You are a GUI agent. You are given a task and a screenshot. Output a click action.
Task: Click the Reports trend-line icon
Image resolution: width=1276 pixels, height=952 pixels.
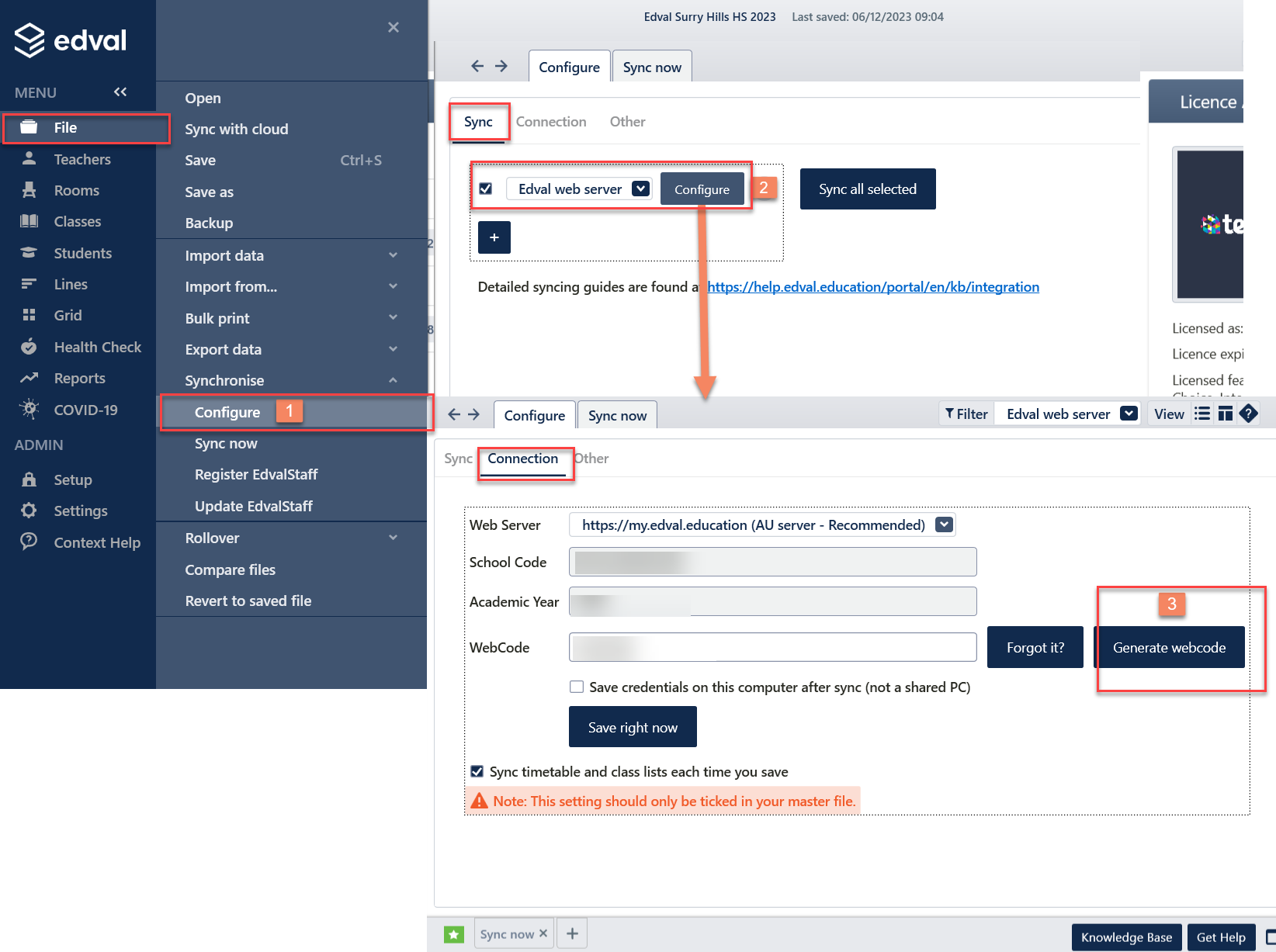coord(29,378)
